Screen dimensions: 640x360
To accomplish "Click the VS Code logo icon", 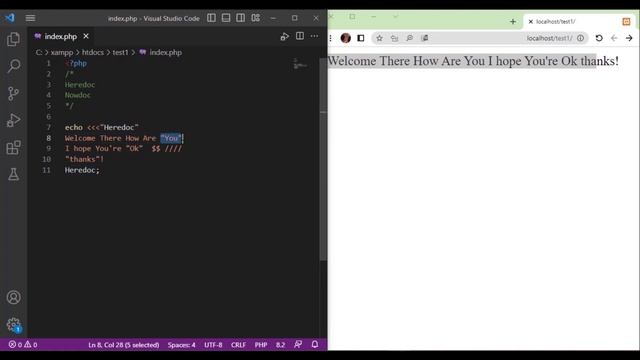I will click(10, 18).
